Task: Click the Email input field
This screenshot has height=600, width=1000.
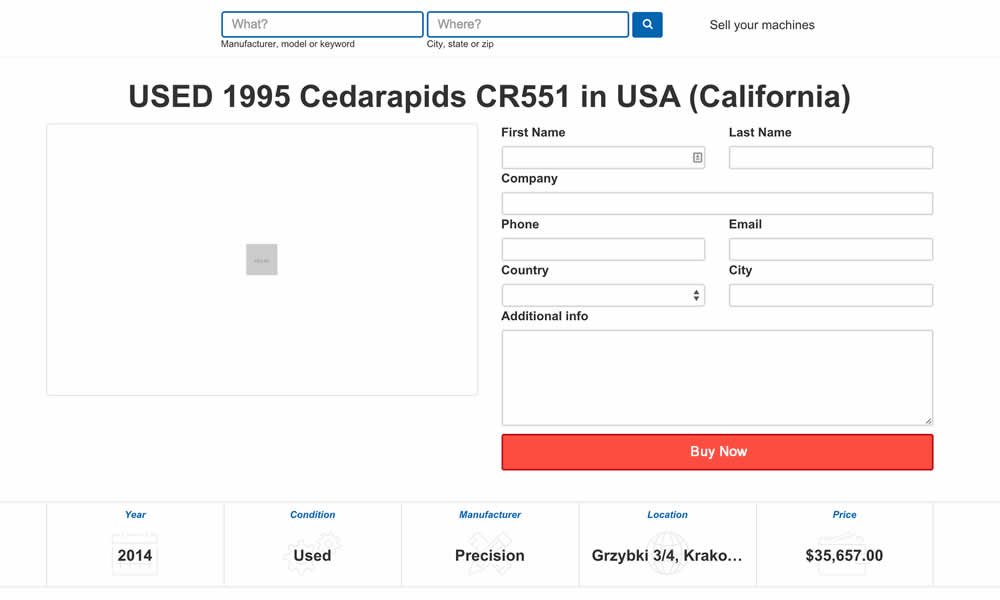Action: 831,249
